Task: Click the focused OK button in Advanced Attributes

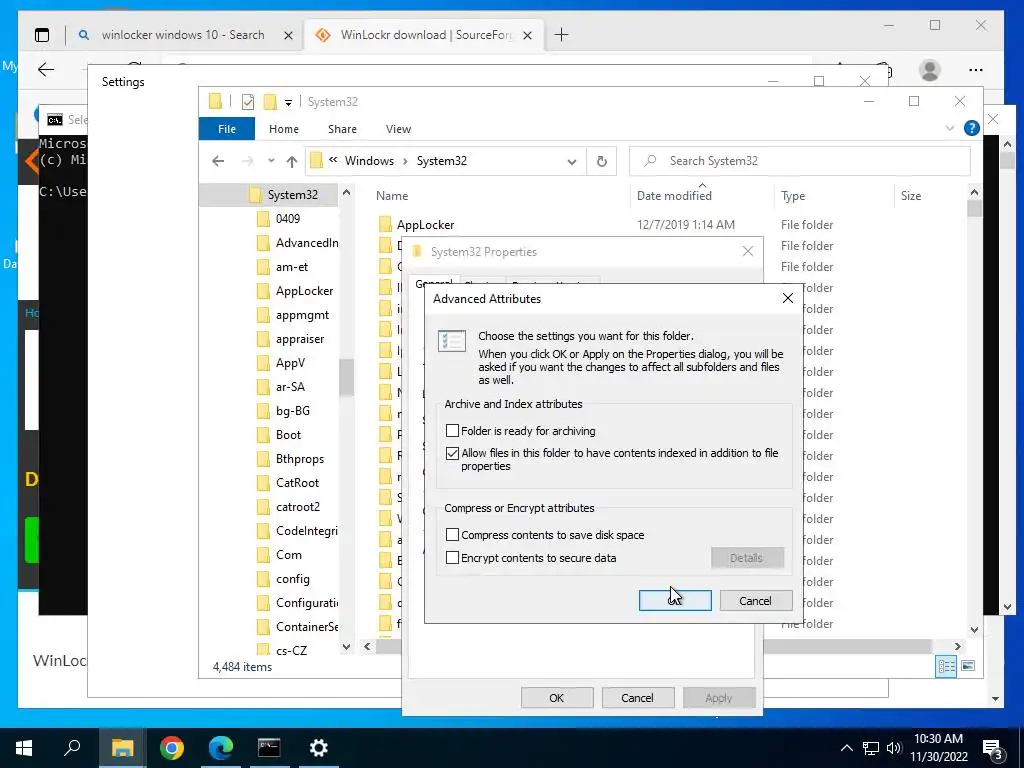Action: click(675, 601)
